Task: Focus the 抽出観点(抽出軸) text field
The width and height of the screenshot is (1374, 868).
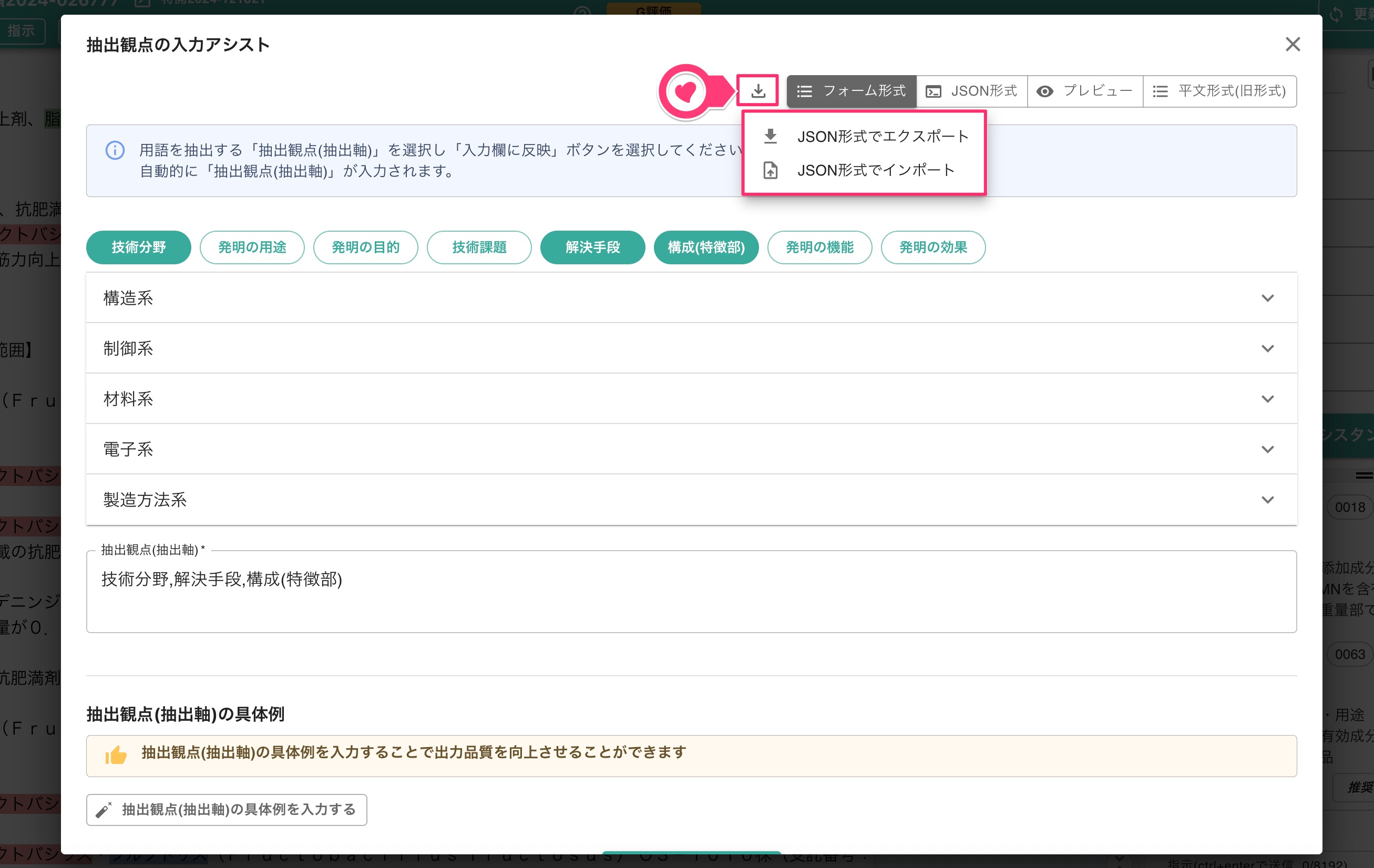Action: coord(692,592)
